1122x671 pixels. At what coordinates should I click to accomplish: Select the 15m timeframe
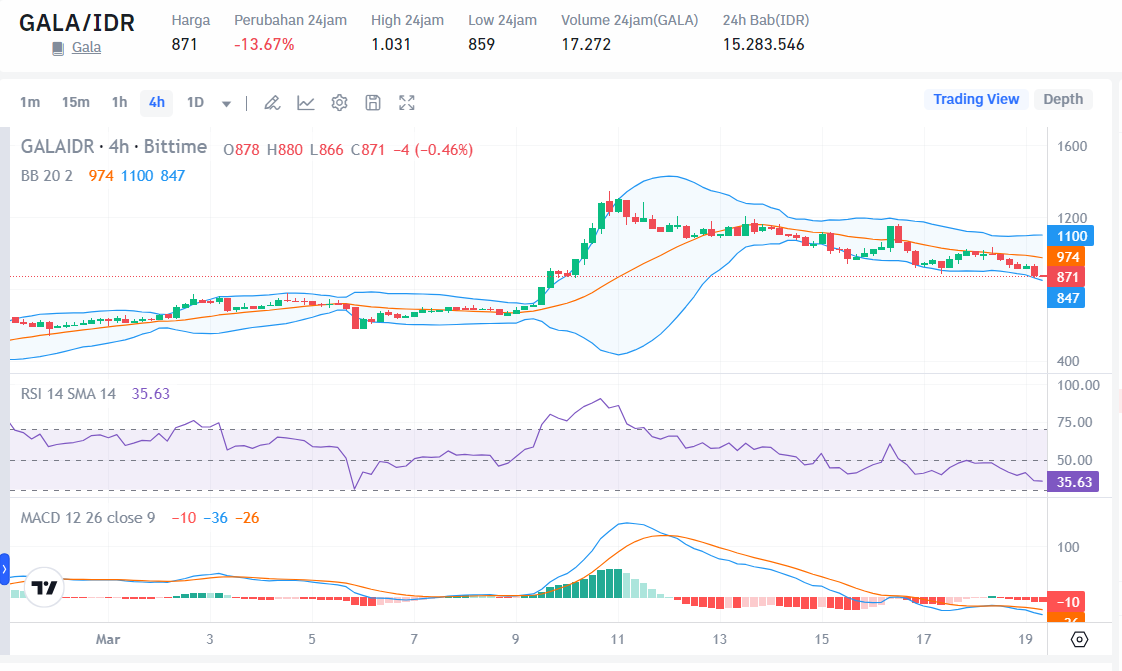click(75, 102)
